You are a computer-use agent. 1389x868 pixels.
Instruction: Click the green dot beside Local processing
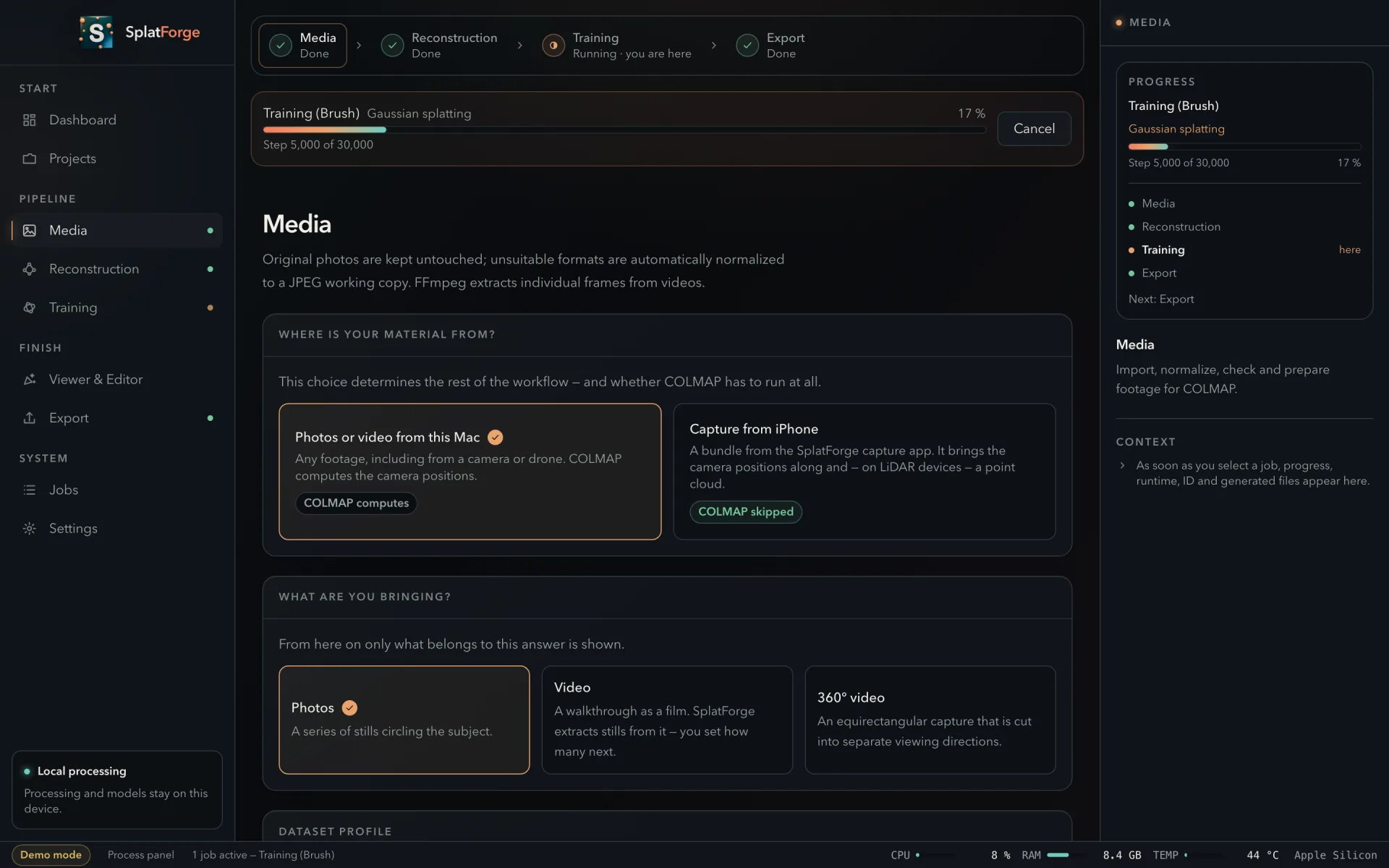pos(27,771)
